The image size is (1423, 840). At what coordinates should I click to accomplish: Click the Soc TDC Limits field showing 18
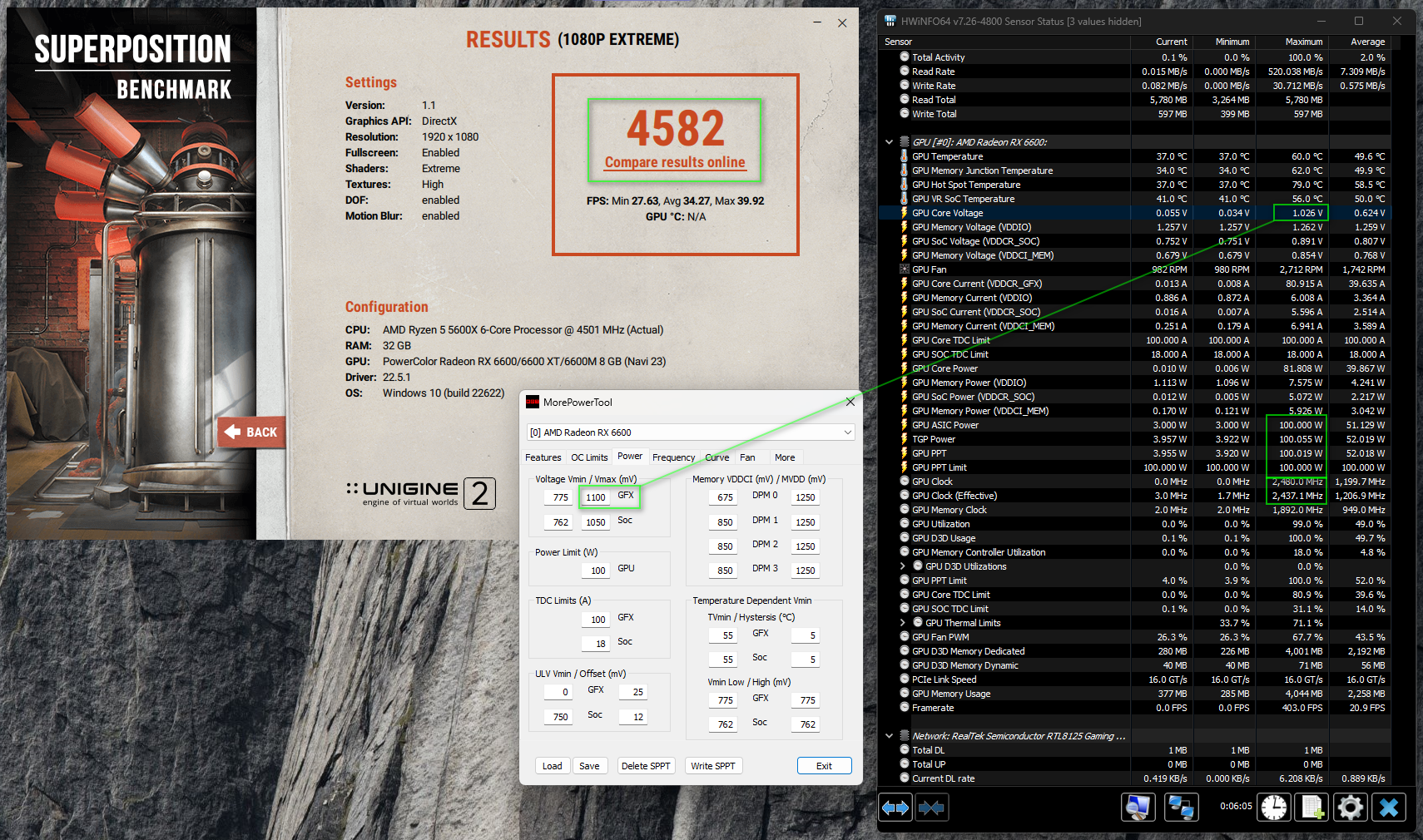[x=596, y=644]
